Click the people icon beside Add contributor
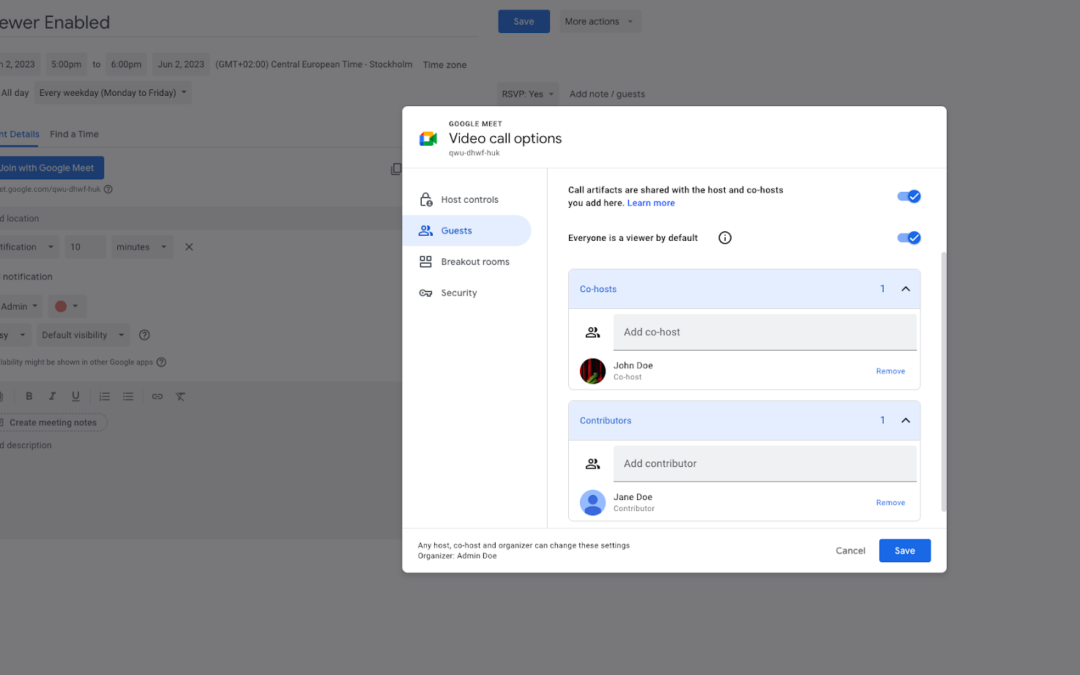This screenshot has height=675, width=1080. pos(592,464)
